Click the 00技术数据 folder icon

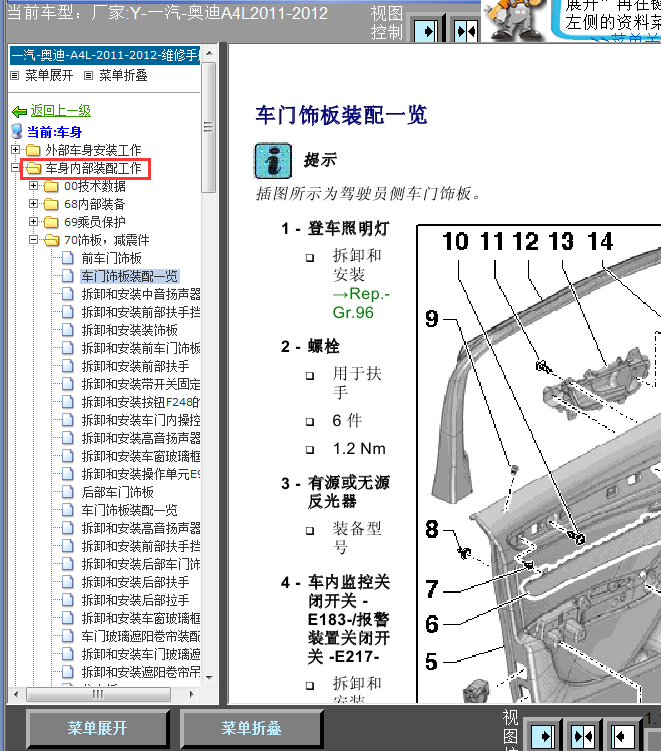point(51,186)
